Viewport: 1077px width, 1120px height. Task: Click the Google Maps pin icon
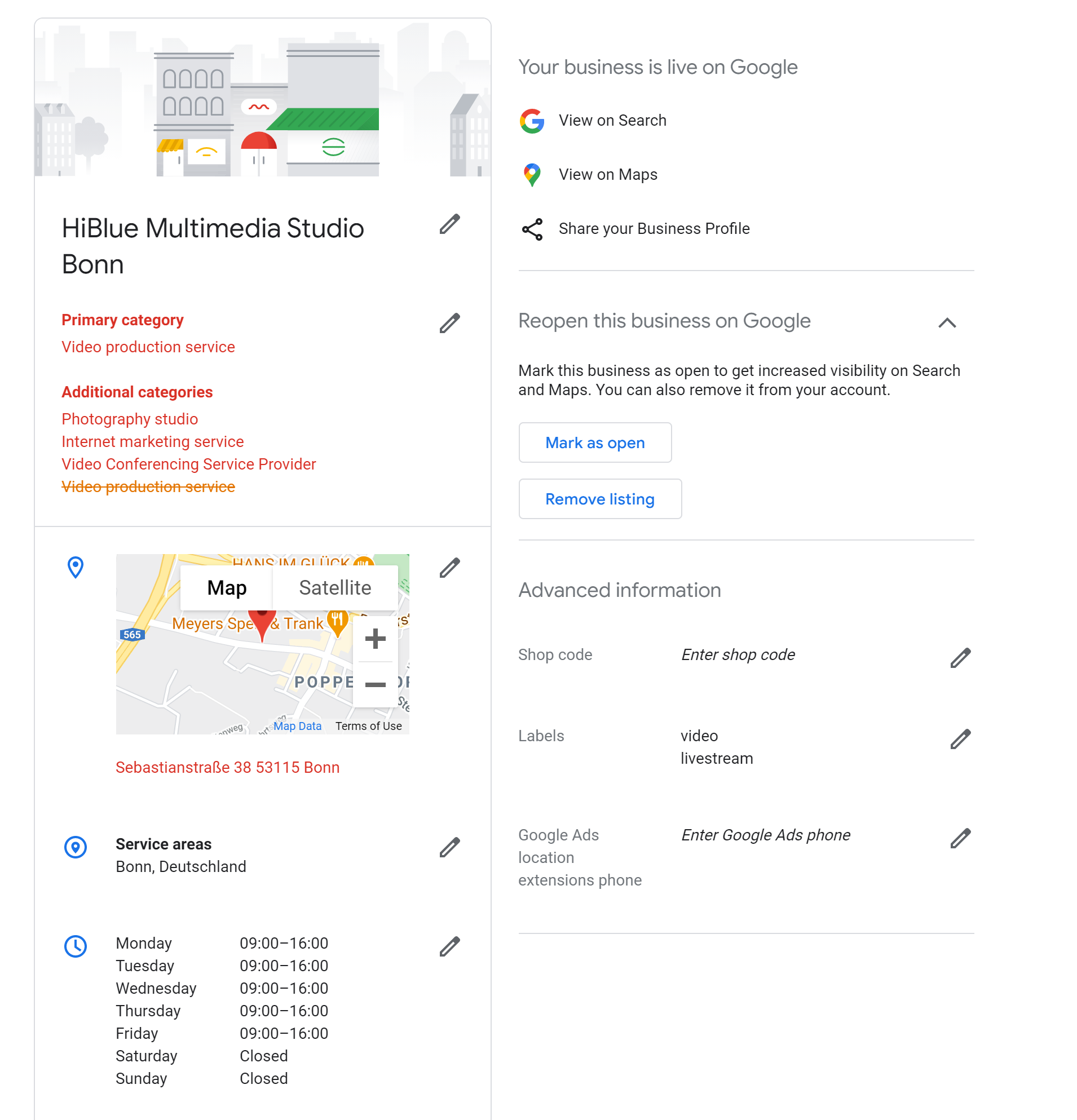pyautogui.click(x=532, y=175)
